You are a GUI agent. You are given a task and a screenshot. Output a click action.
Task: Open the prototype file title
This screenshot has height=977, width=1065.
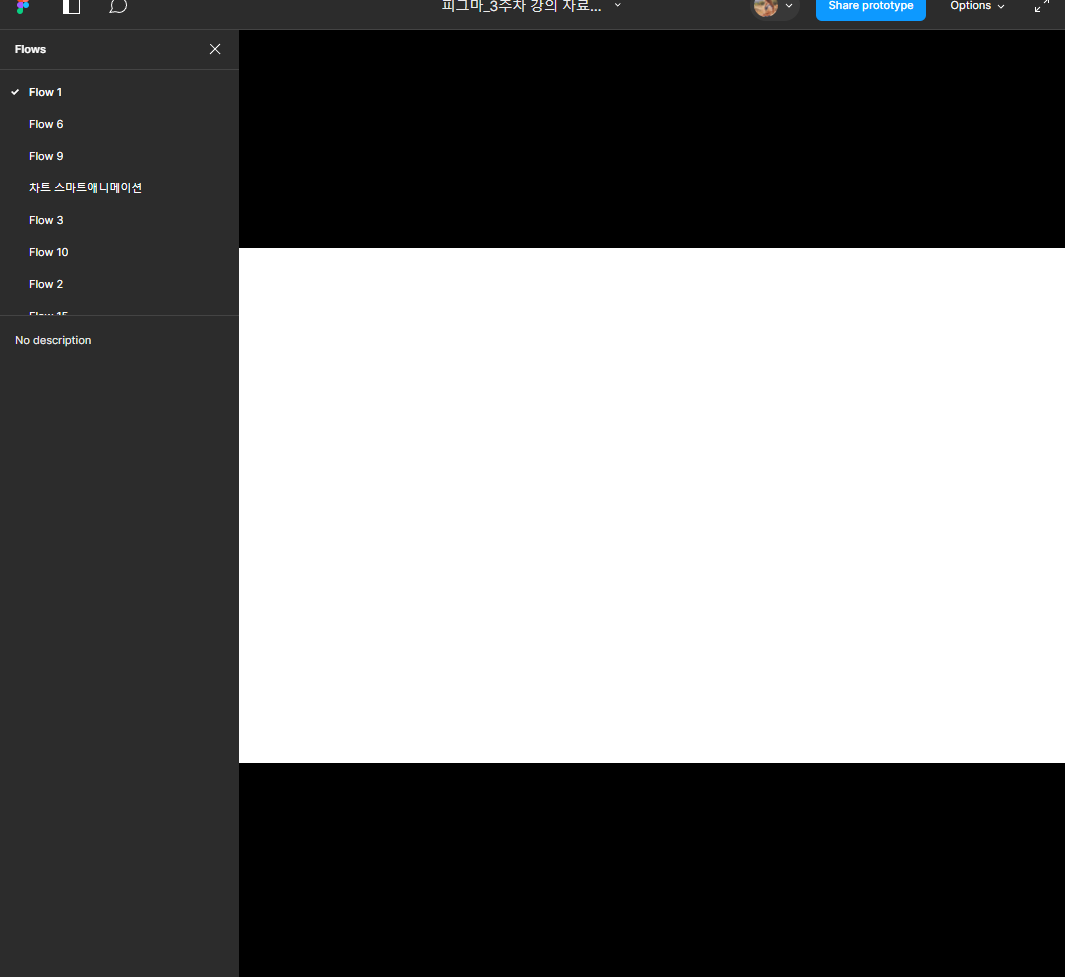tap(522, 5)
